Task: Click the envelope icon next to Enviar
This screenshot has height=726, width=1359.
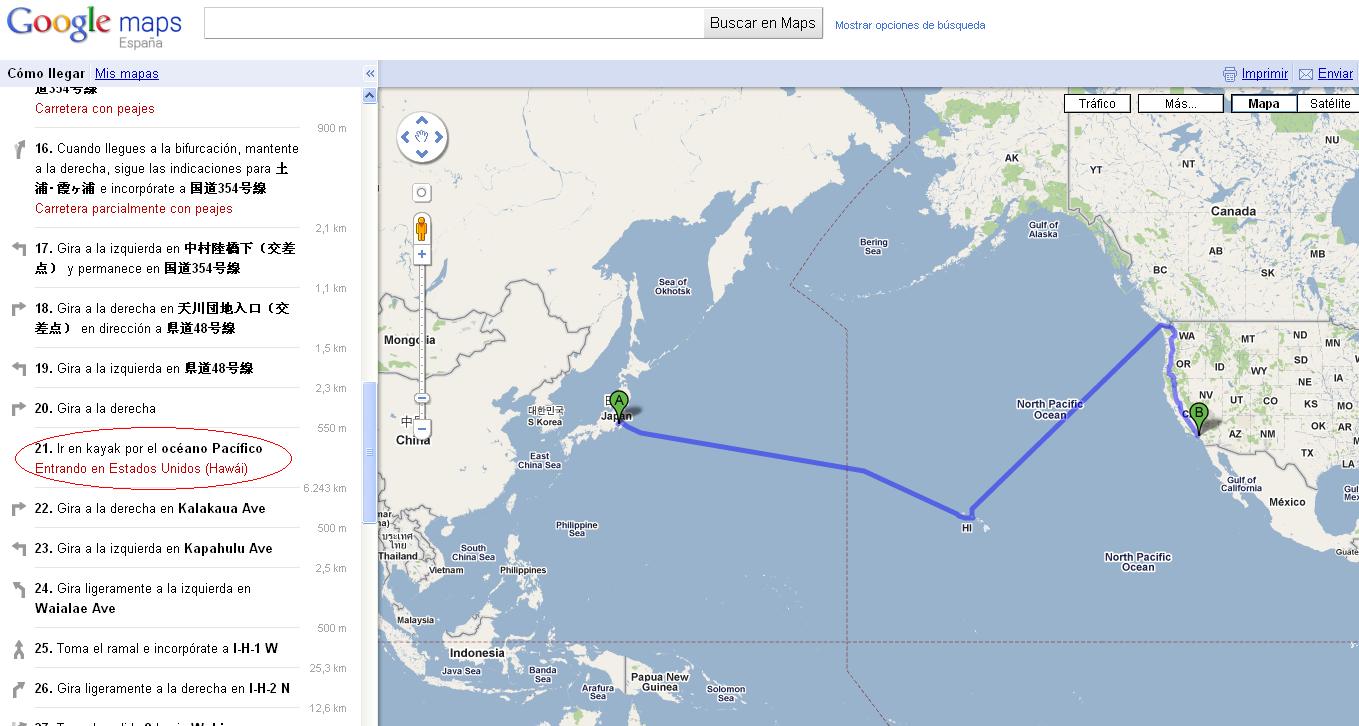Action: coord(1306,74)
